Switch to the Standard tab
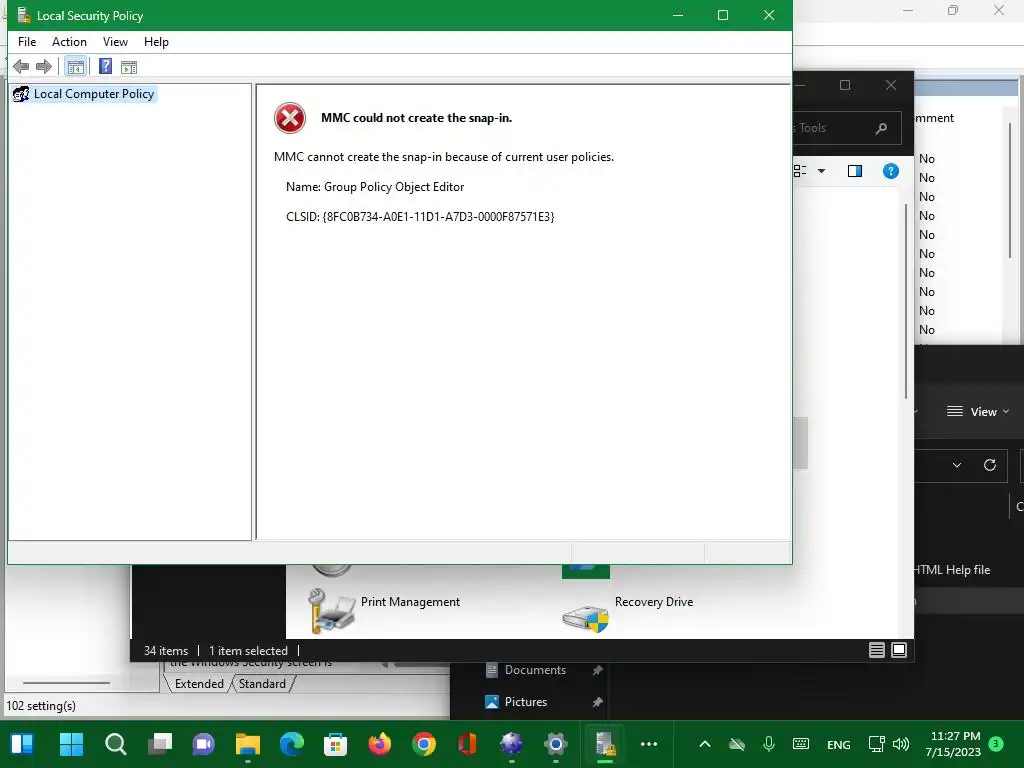The image size is (1024, 768). coord(263,684)
